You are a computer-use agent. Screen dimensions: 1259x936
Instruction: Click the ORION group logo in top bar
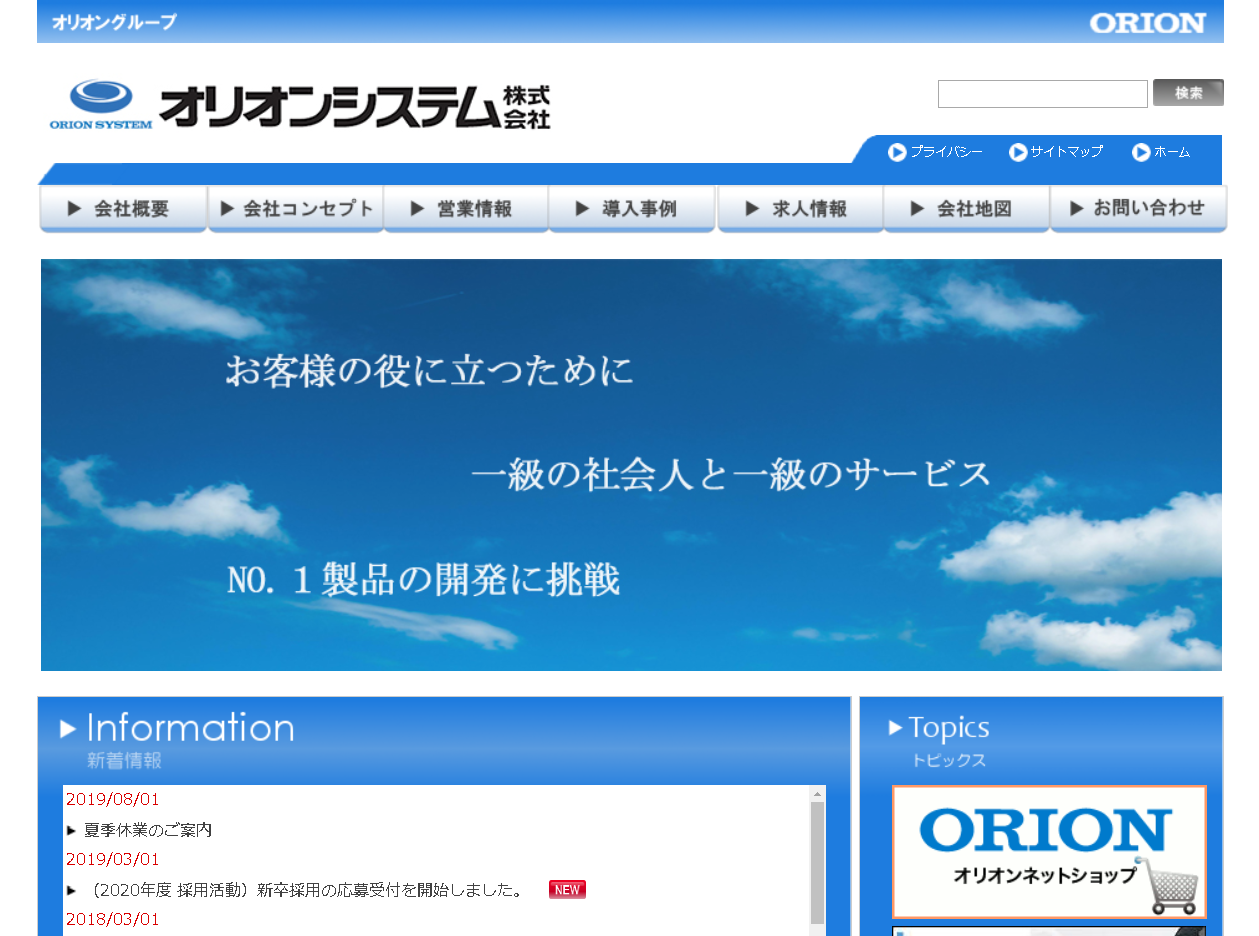(1147, 23)
